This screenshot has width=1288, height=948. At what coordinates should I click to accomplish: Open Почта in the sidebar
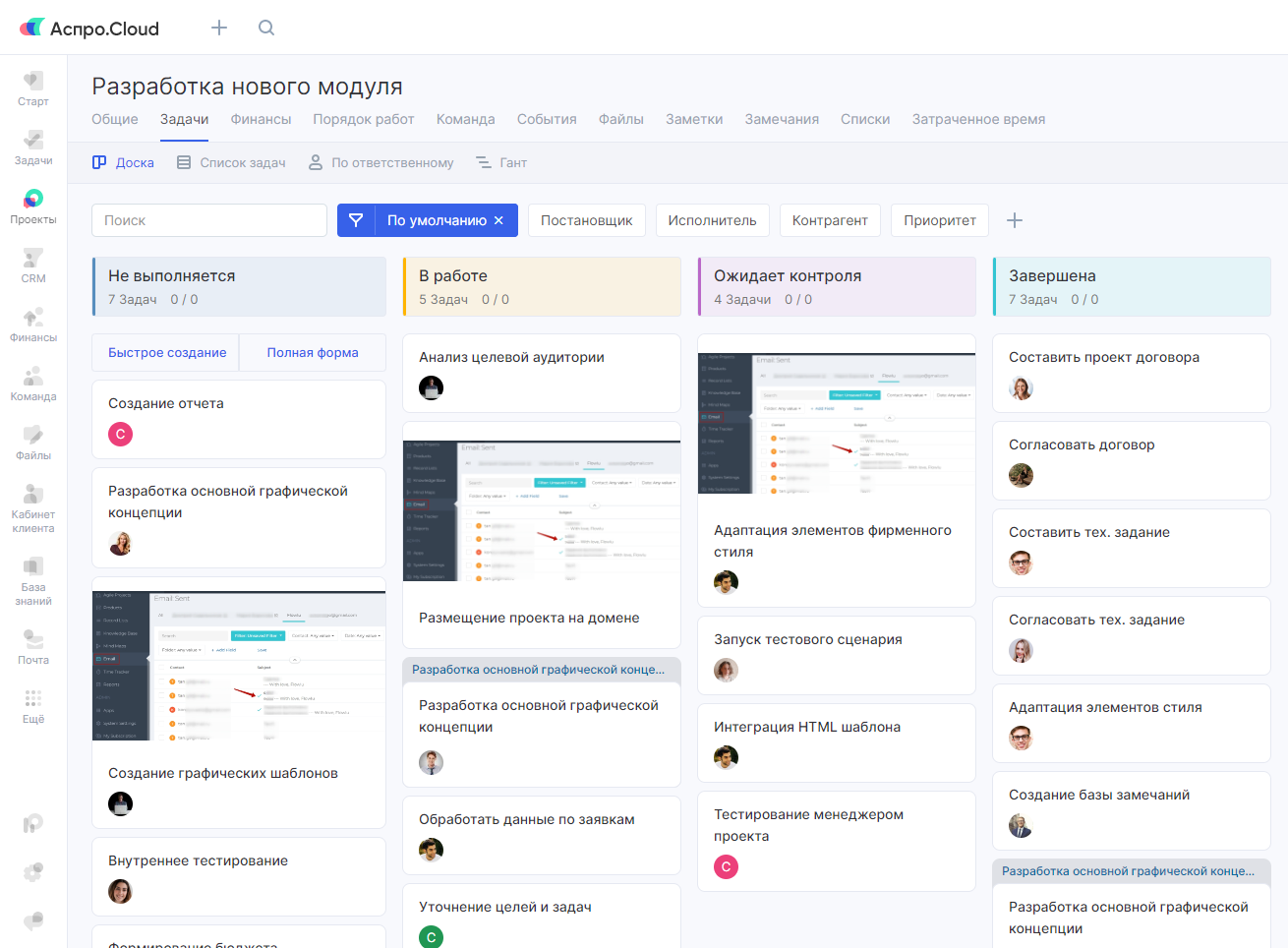pos(33,647)
